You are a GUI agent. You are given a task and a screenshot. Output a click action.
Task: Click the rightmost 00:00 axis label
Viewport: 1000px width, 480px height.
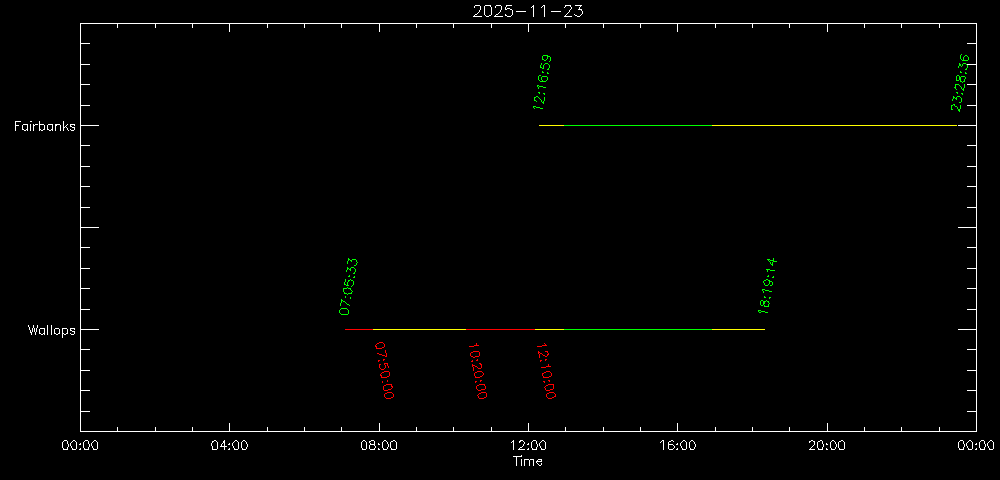click(976, 447)
